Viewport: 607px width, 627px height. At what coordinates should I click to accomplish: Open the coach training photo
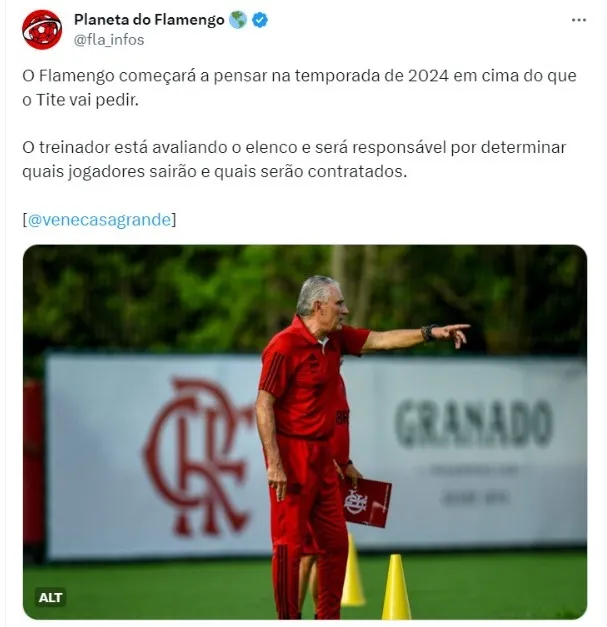pyautogui.click(x=305, y=432)
